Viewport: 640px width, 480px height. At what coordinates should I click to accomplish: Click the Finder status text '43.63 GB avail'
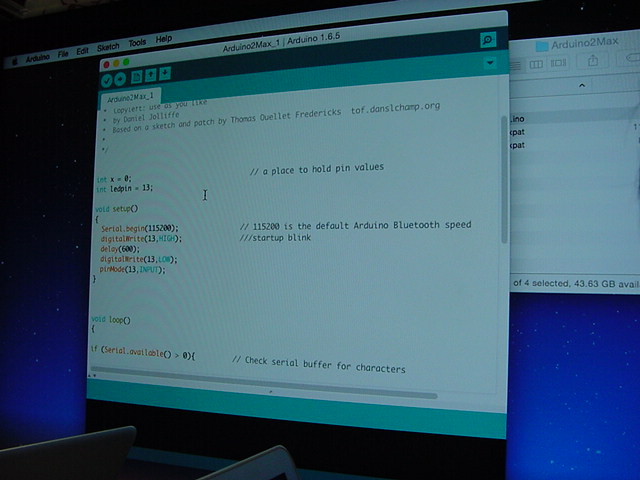(x=607, y=283)
